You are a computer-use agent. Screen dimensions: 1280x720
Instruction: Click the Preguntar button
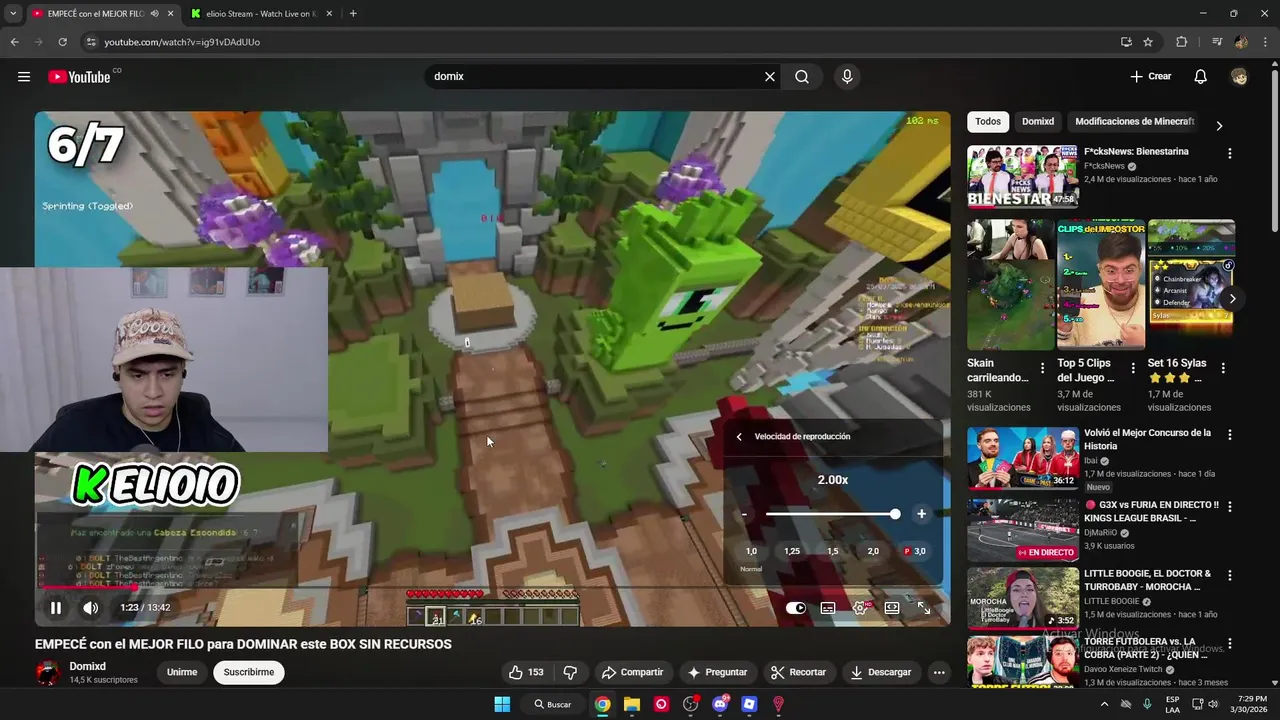point(717,673)
